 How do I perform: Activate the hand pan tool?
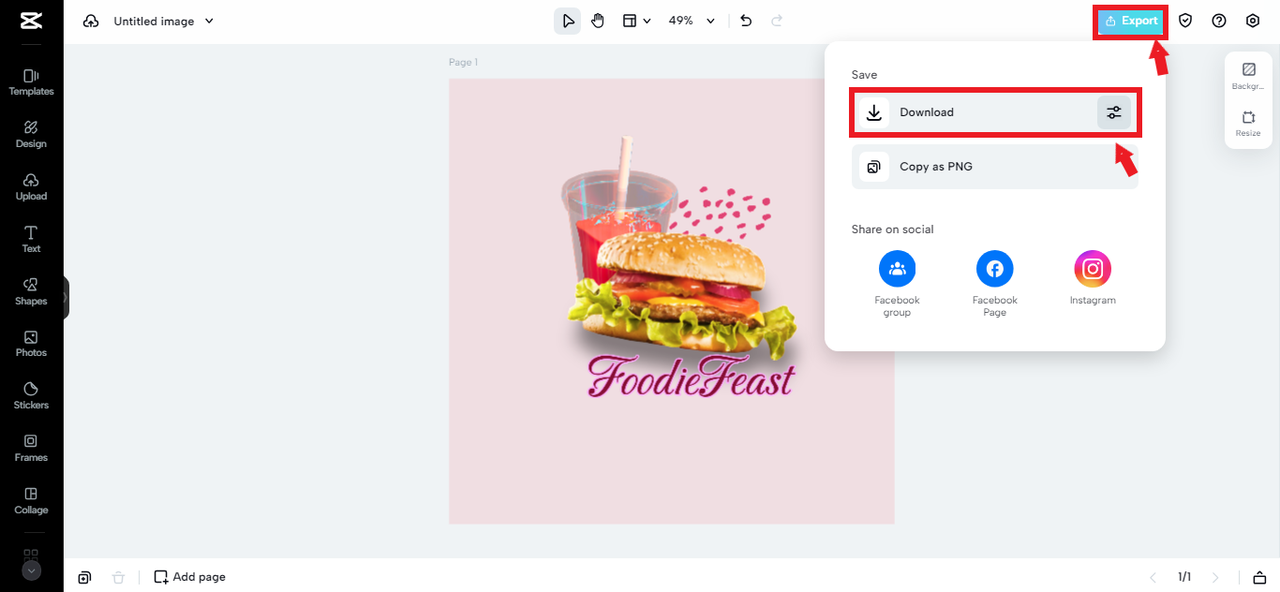pyautogui.click(x=598, y=21)
